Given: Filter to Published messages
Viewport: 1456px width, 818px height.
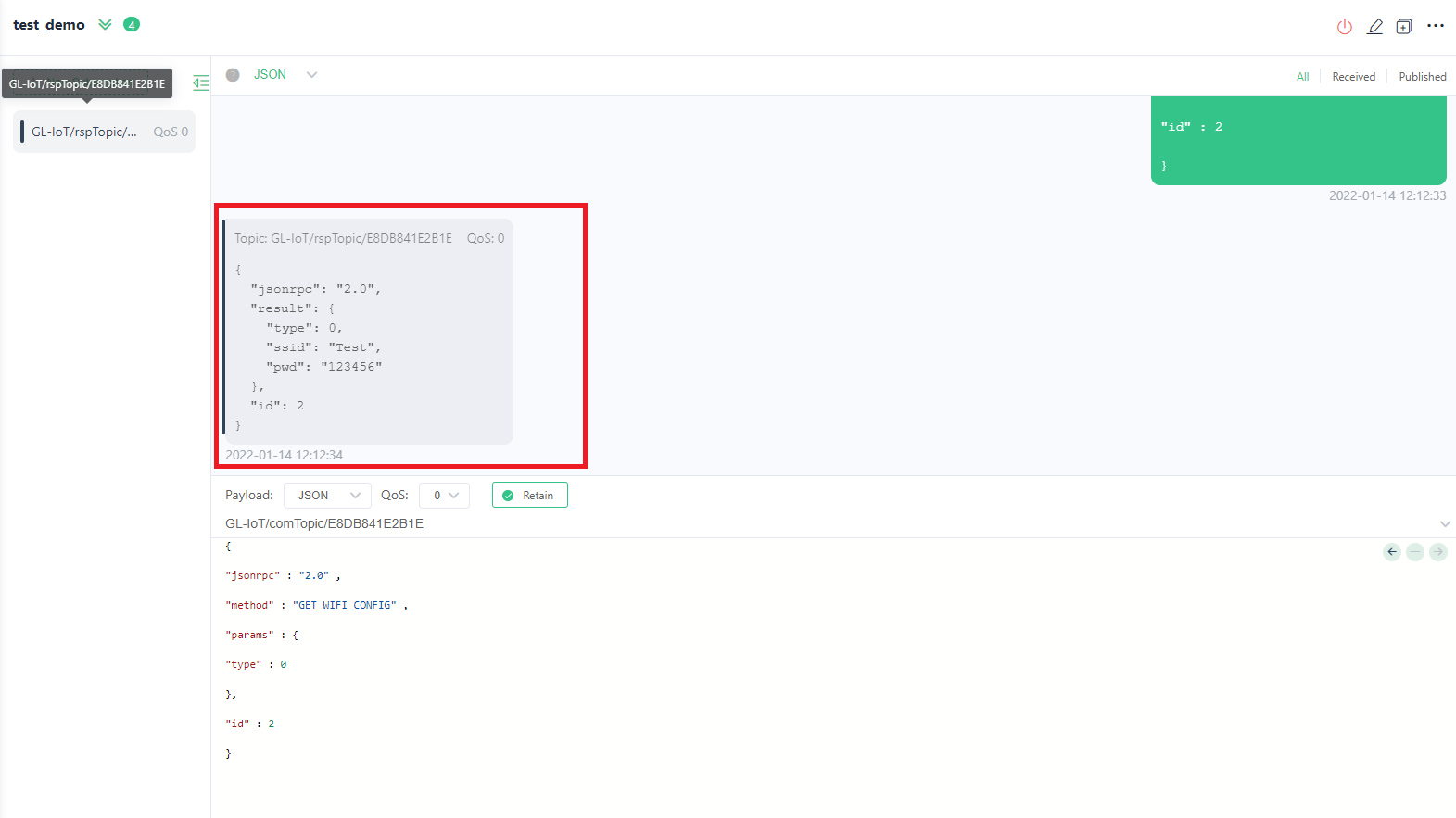Looking at the screenshot, I should pos(1422,77).
